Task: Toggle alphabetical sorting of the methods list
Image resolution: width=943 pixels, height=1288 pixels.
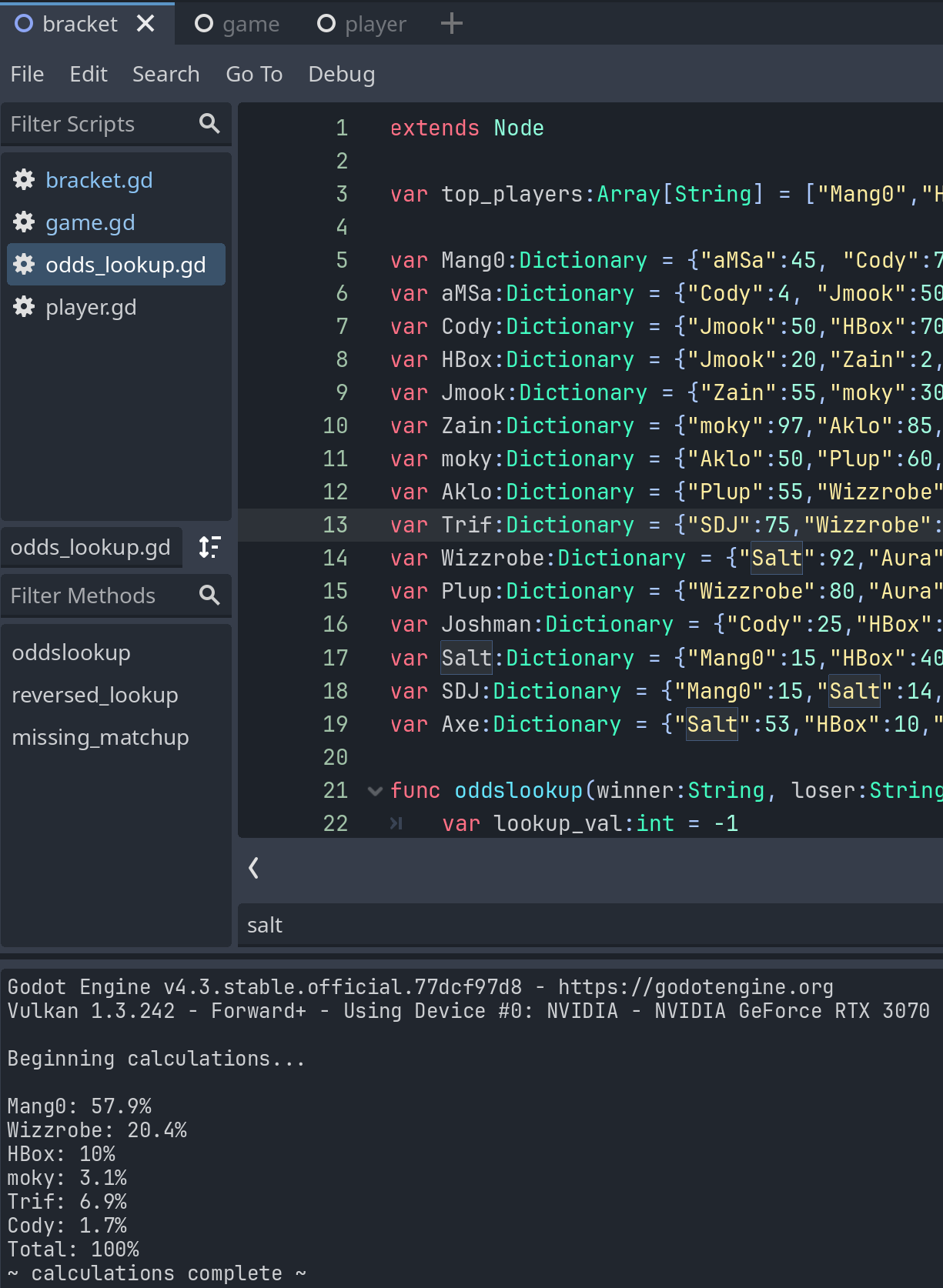Action: point(209,547)
